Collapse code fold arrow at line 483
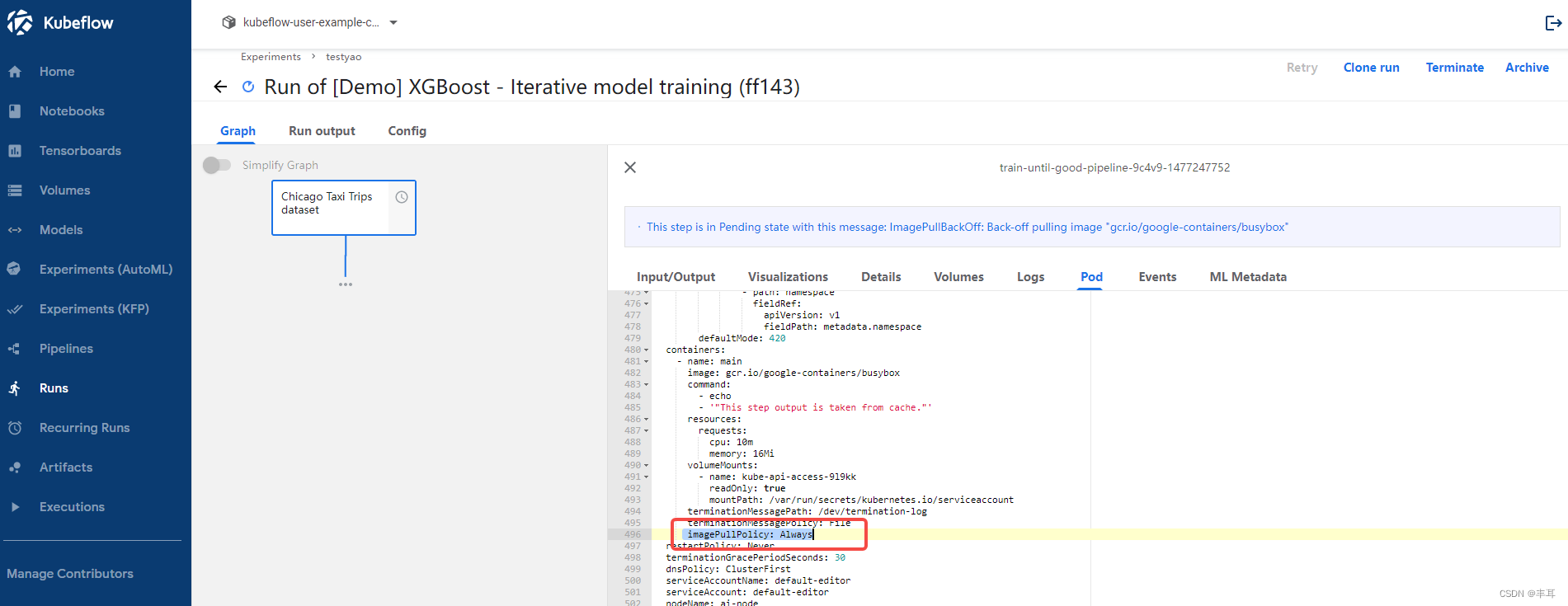The image size is (1568, 606). click(646, 385)
